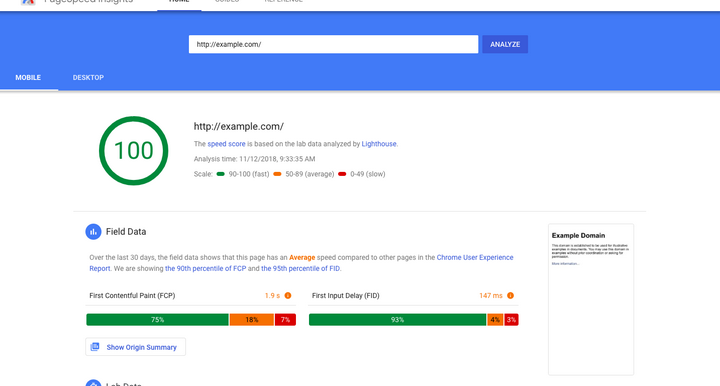Click the Analyze button
This screenshot has width=720, height=386.
(x=505, y=45)
